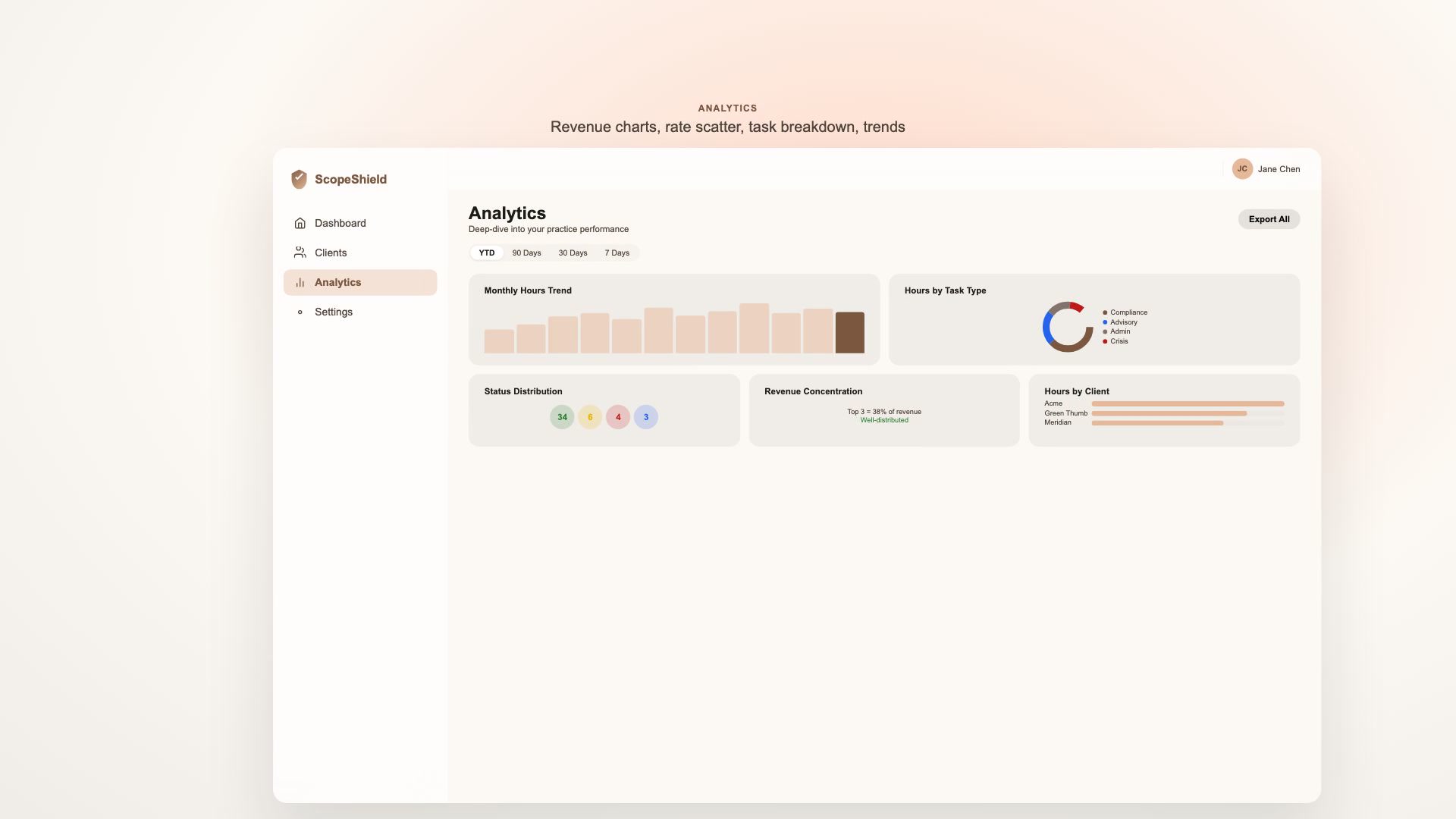
Task: Click the Dashboard home icon
Action: pos(300,223)
